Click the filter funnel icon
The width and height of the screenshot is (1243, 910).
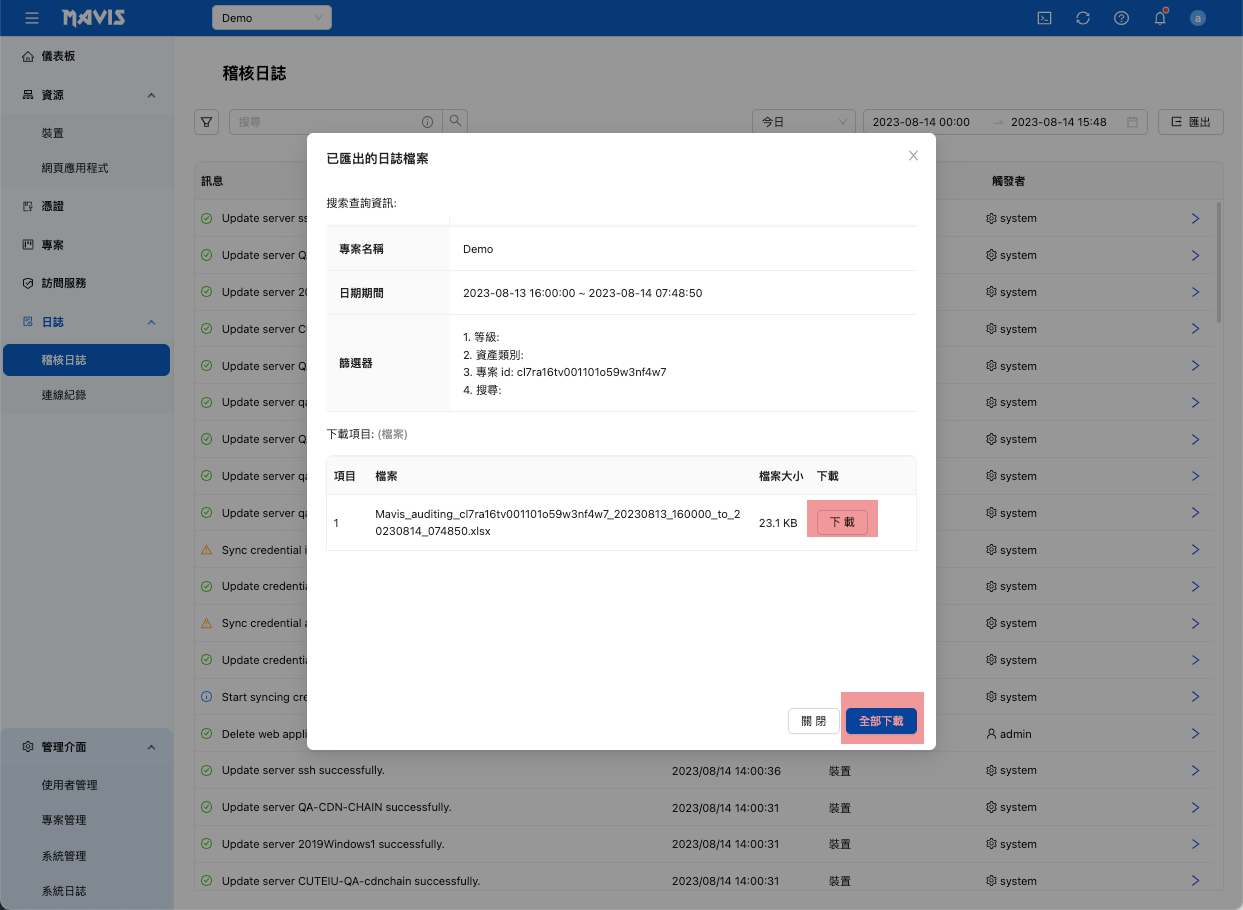click(x=206, y=122)
